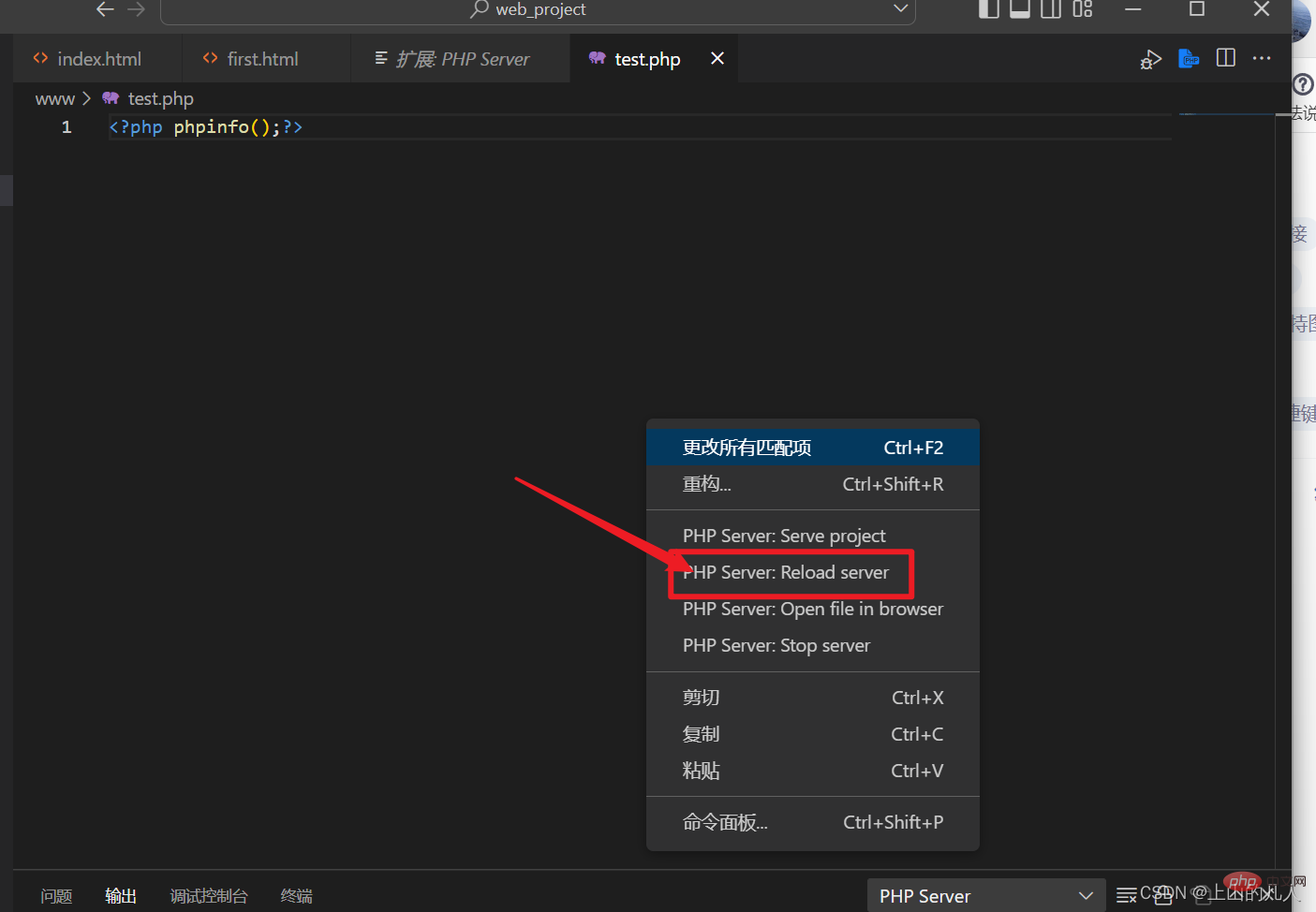Click the customize layout icon in title bar
This screenshot has width=1316, height=912.
pyautogui.click(x=1083, y=9)
